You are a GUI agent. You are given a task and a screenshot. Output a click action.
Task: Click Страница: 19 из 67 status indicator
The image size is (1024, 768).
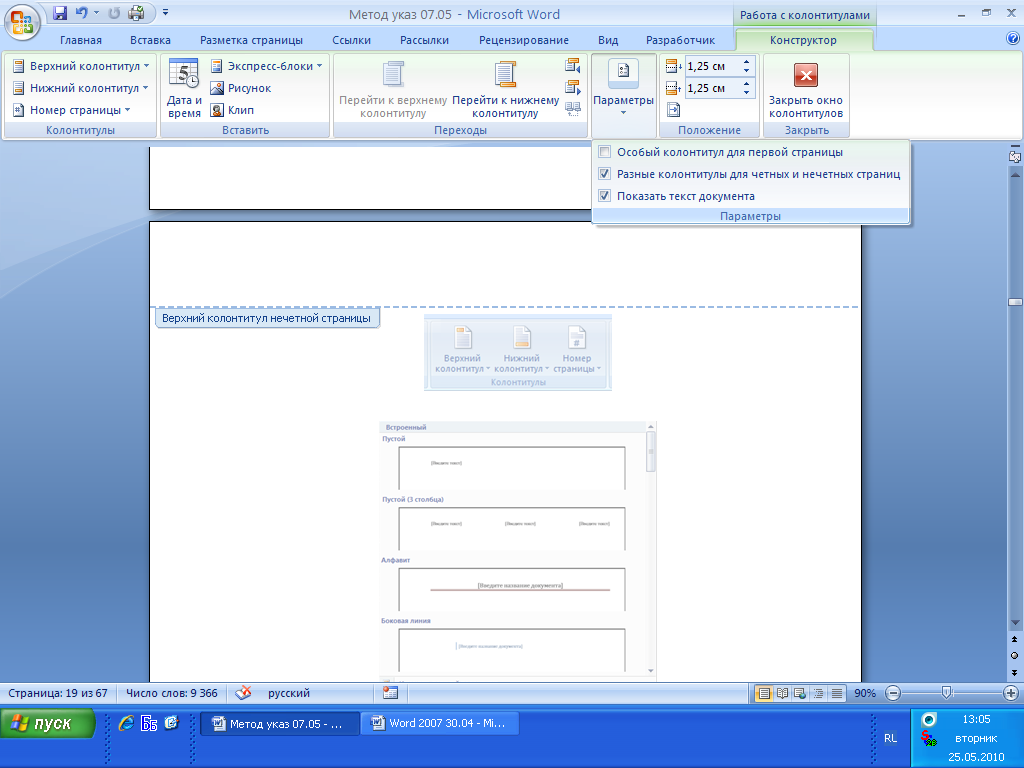(57, 693)
